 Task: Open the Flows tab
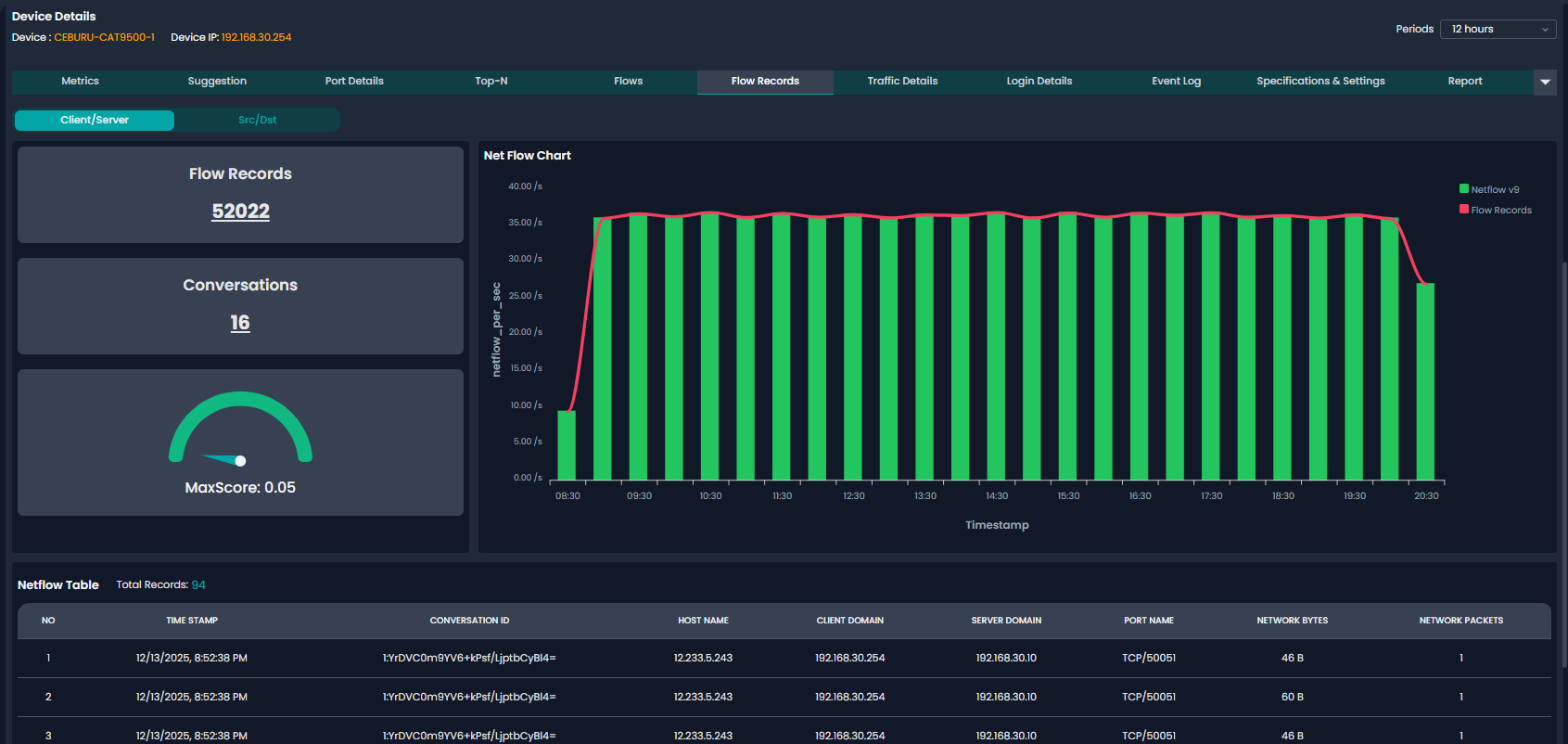click(x=628, y=82)
